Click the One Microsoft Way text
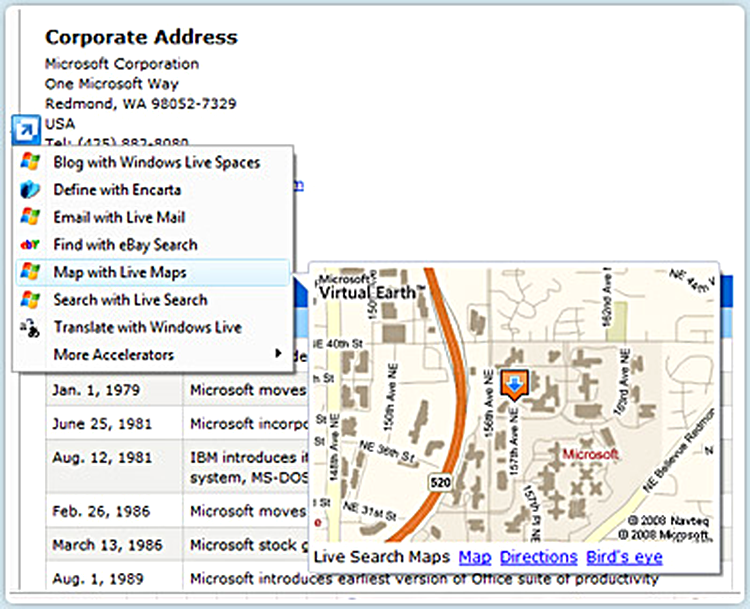The image size is (750, 609). [111, 84]
